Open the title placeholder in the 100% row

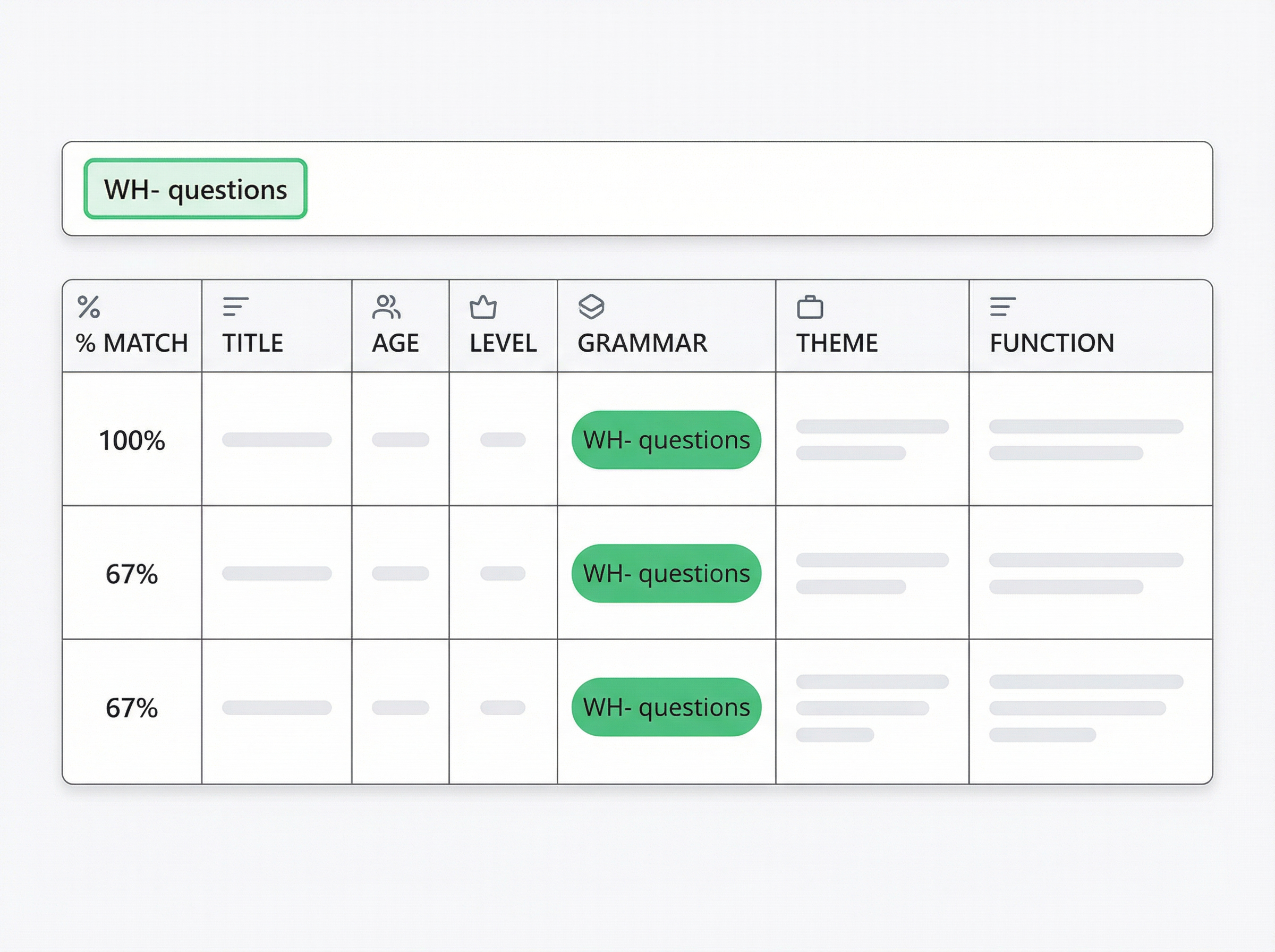(277, 440)
